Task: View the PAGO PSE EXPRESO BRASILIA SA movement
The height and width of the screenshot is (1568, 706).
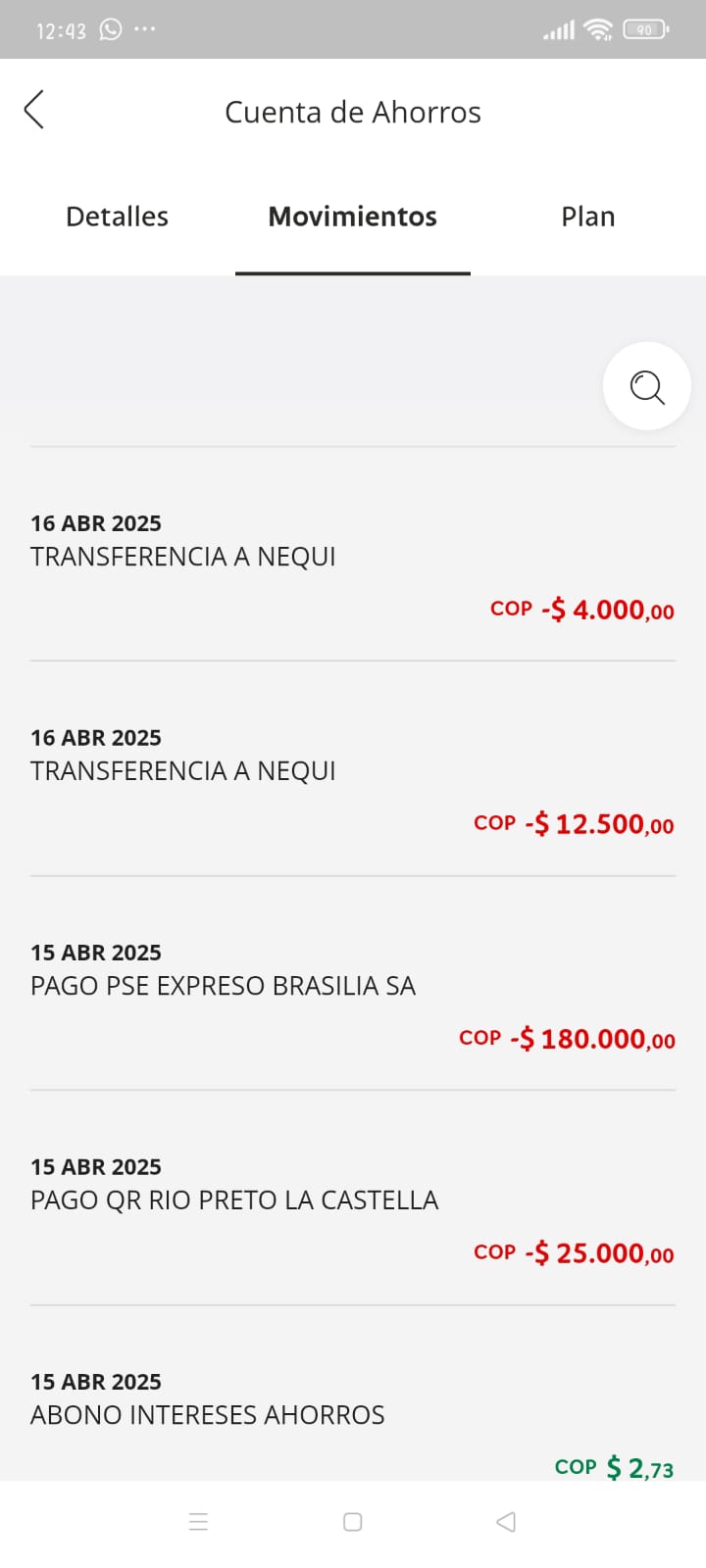Action: click(352, 995)
